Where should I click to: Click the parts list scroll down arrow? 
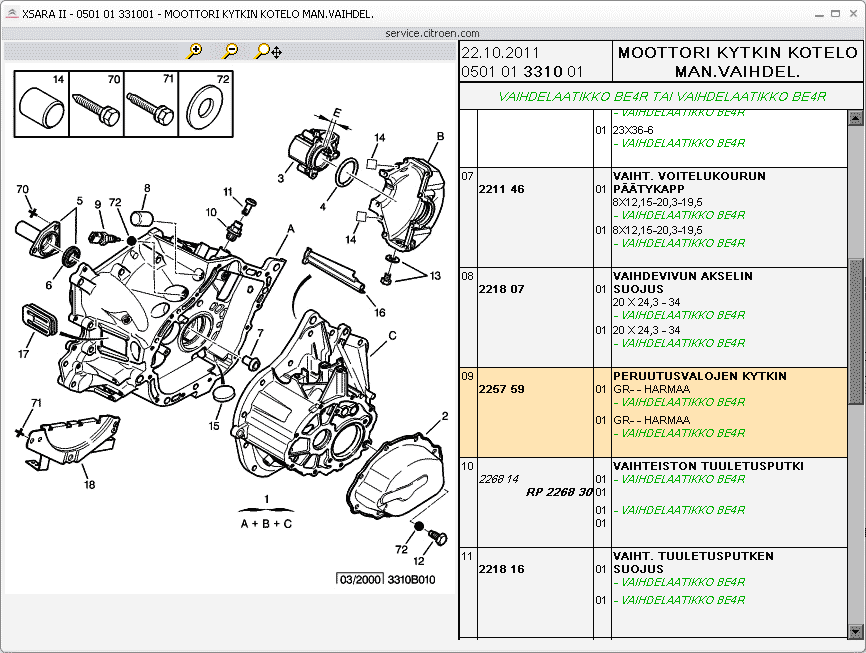855,631
